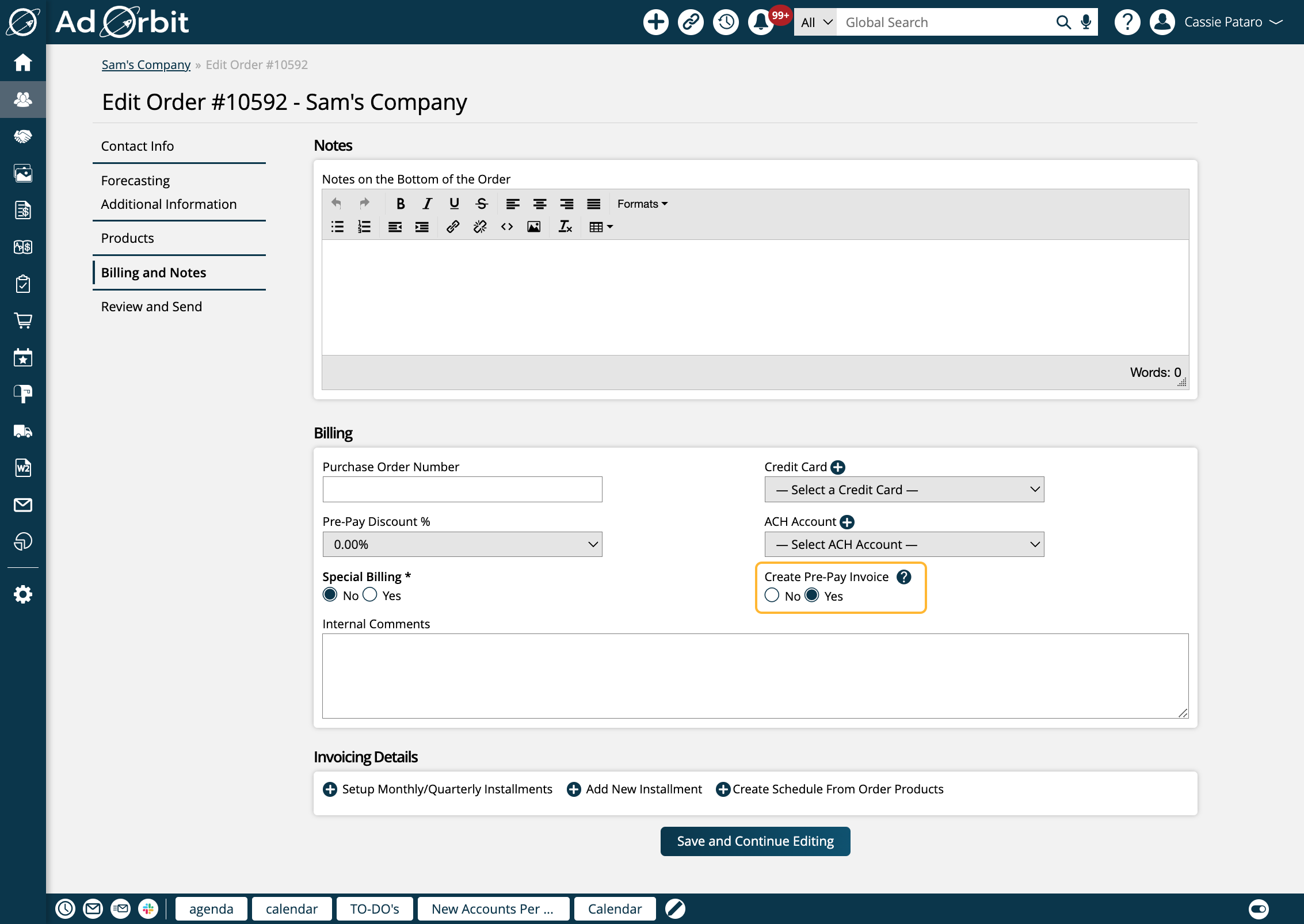This screenshot has width=1304, height=924.
Task: Expand the Pre-Pay Discount % dropdown
Action: tap(462, 544)
